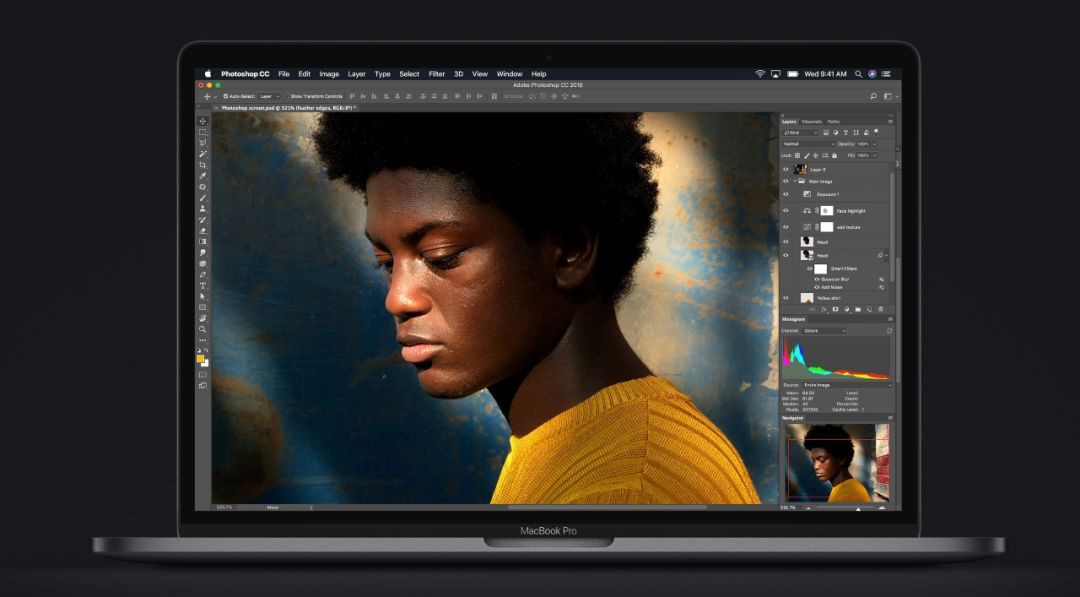Select the Spot Healing Brush tool
This screenshot has width=1080, height=597.
click(x=202, y=187)
